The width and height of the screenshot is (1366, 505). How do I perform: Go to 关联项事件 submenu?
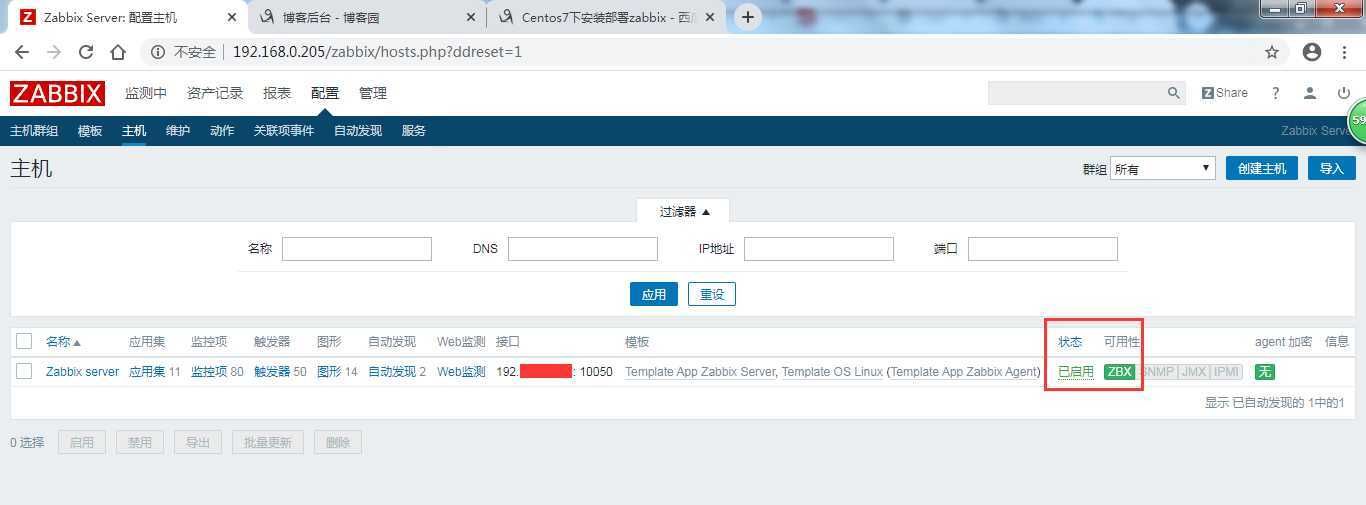click(284, 131)
